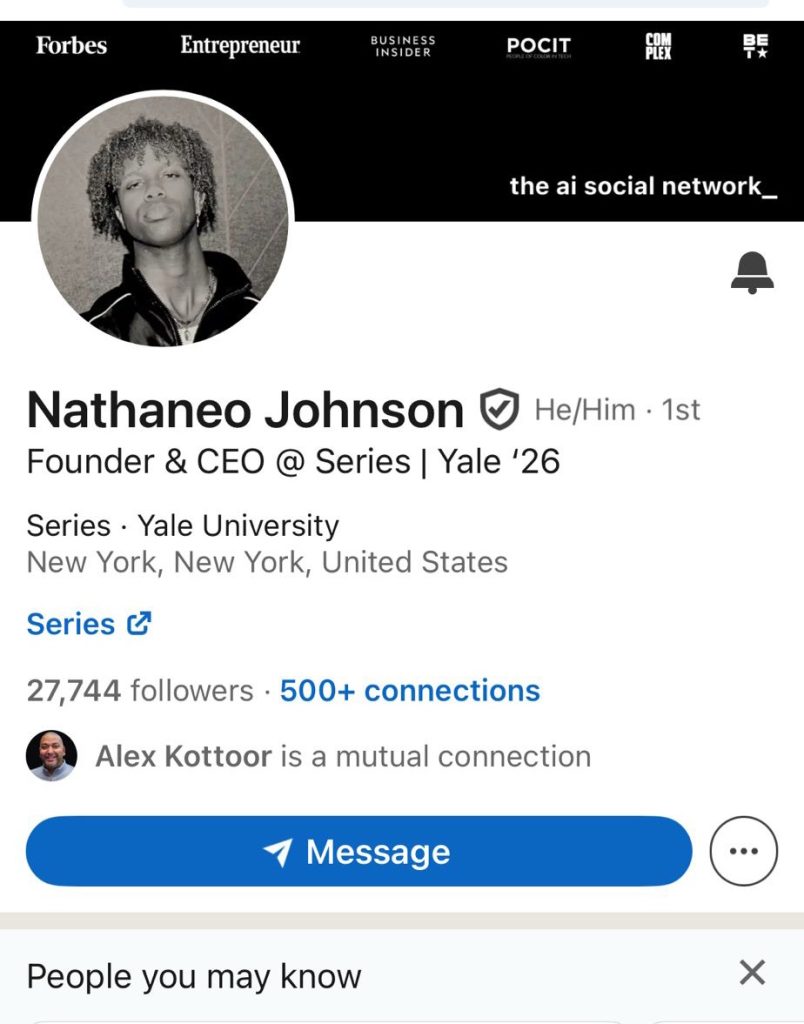The width and height of the screenshot is (804, 1024).
Task: Open Nathaneo Johnson's profile photo
Action: 163,220
